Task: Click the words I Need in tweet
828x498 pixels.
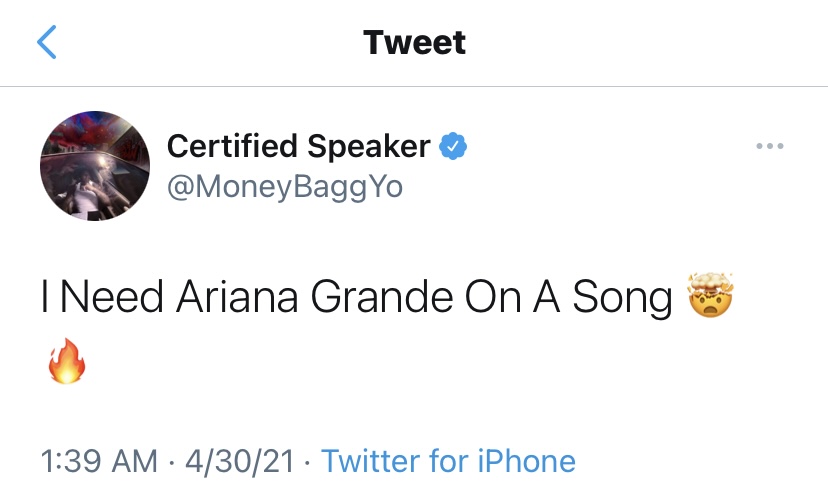Action: (102, 297)
